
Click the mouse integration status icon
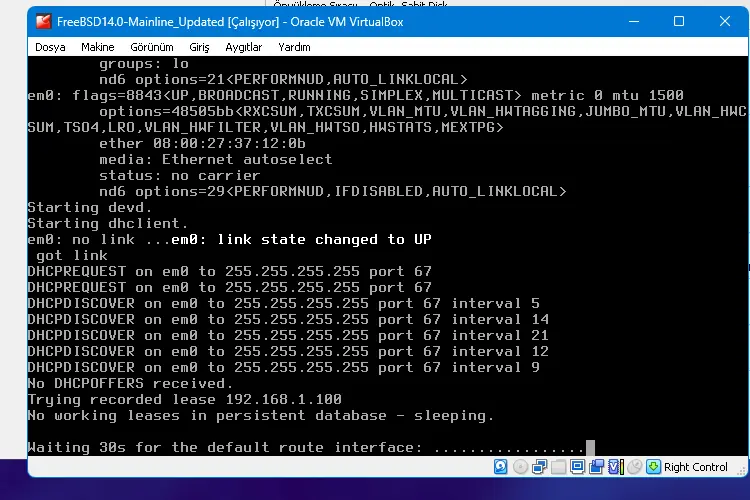point(634,467)
